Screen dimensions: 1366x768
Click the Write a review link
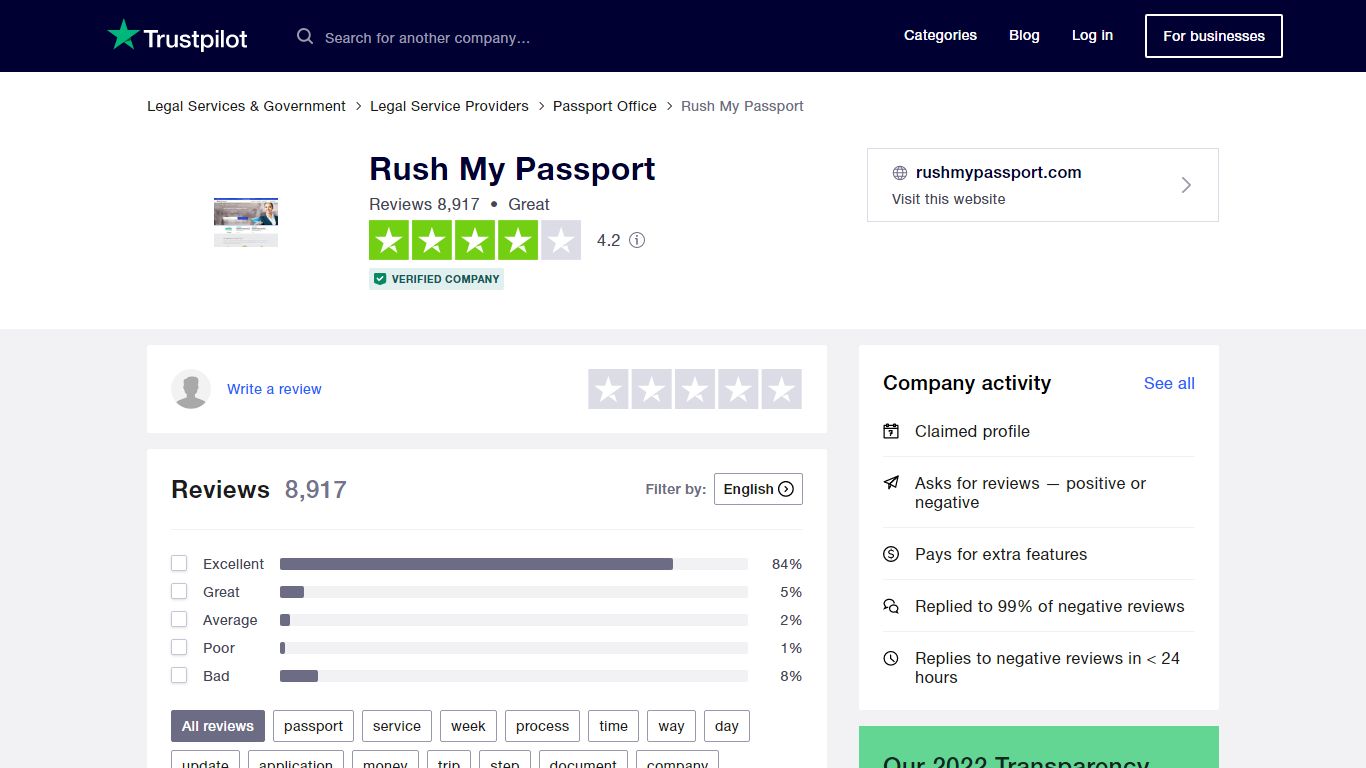click(x=274, y=389)
